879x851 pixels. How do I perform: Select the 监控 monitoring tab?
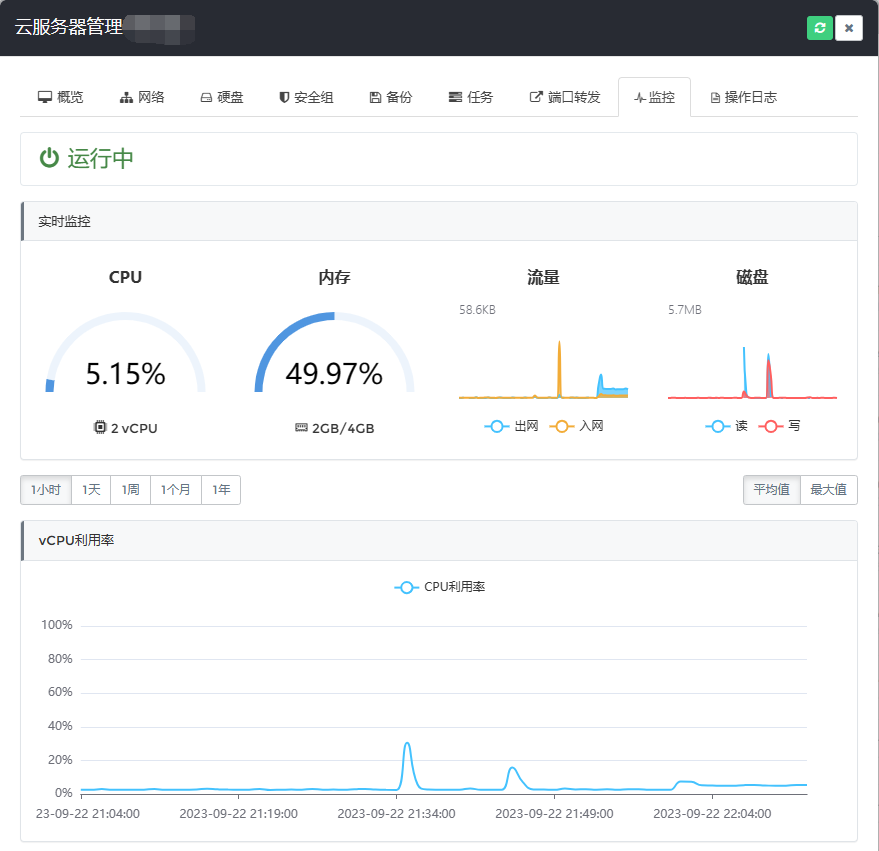click(654, 98)
